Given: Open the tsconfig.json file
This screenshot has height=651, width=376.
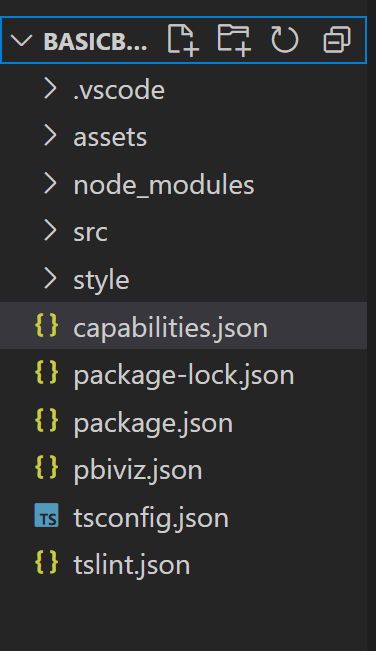Looking at the screenshot, I should (183, 516).
